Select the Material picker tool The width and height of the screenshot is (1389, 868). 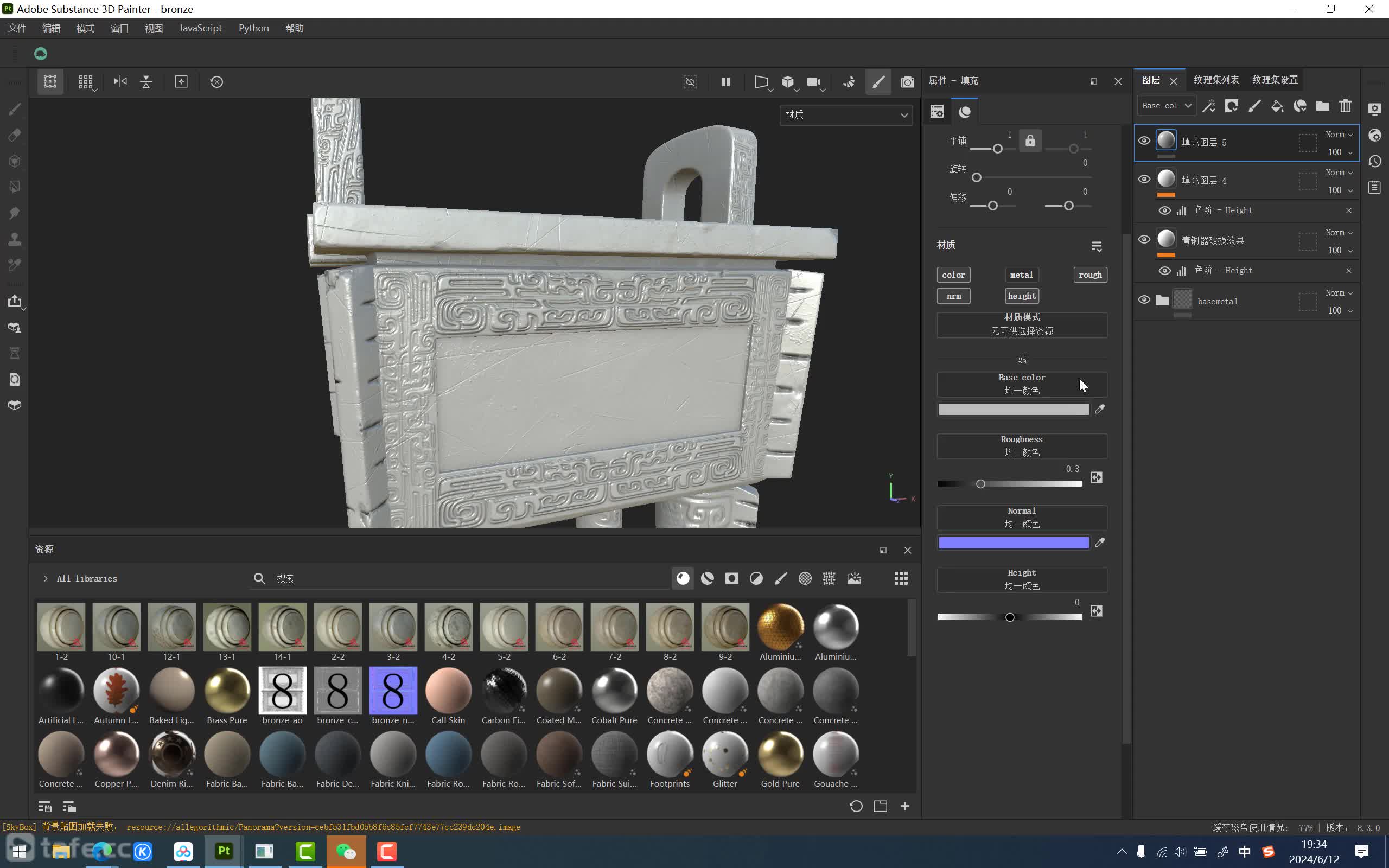click(15, 265)
